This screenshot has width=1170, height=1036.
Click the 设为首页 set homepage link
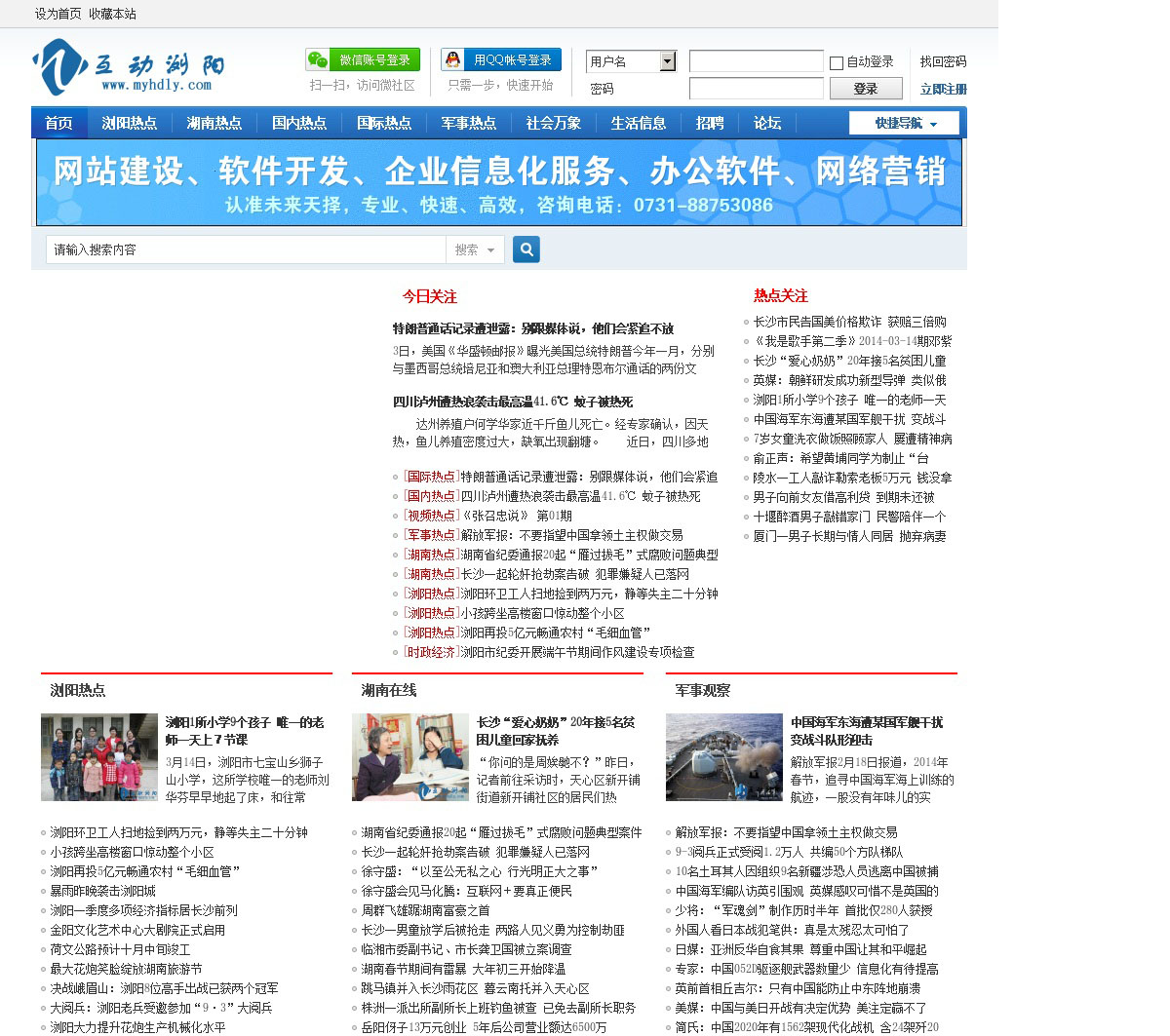pos(58,14)
